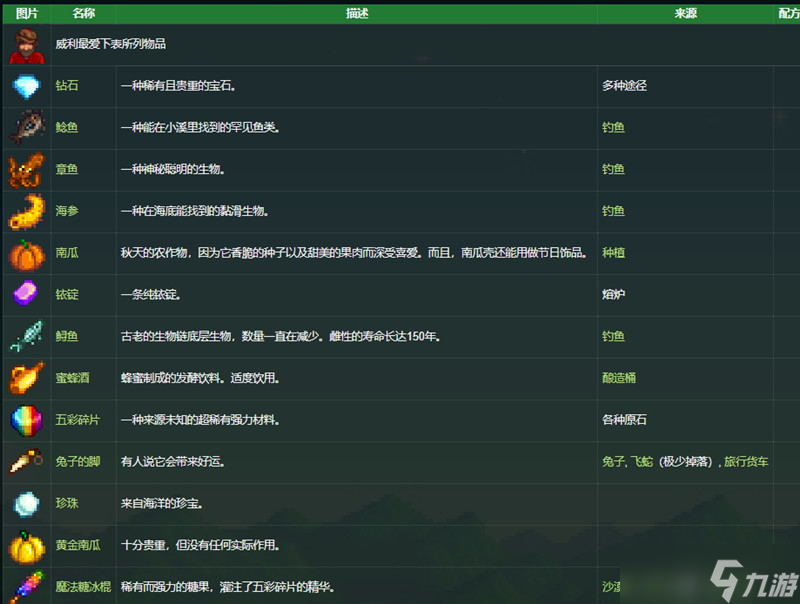Click the diamond item icon
This screenshot has height=604, width=800.
26,86
